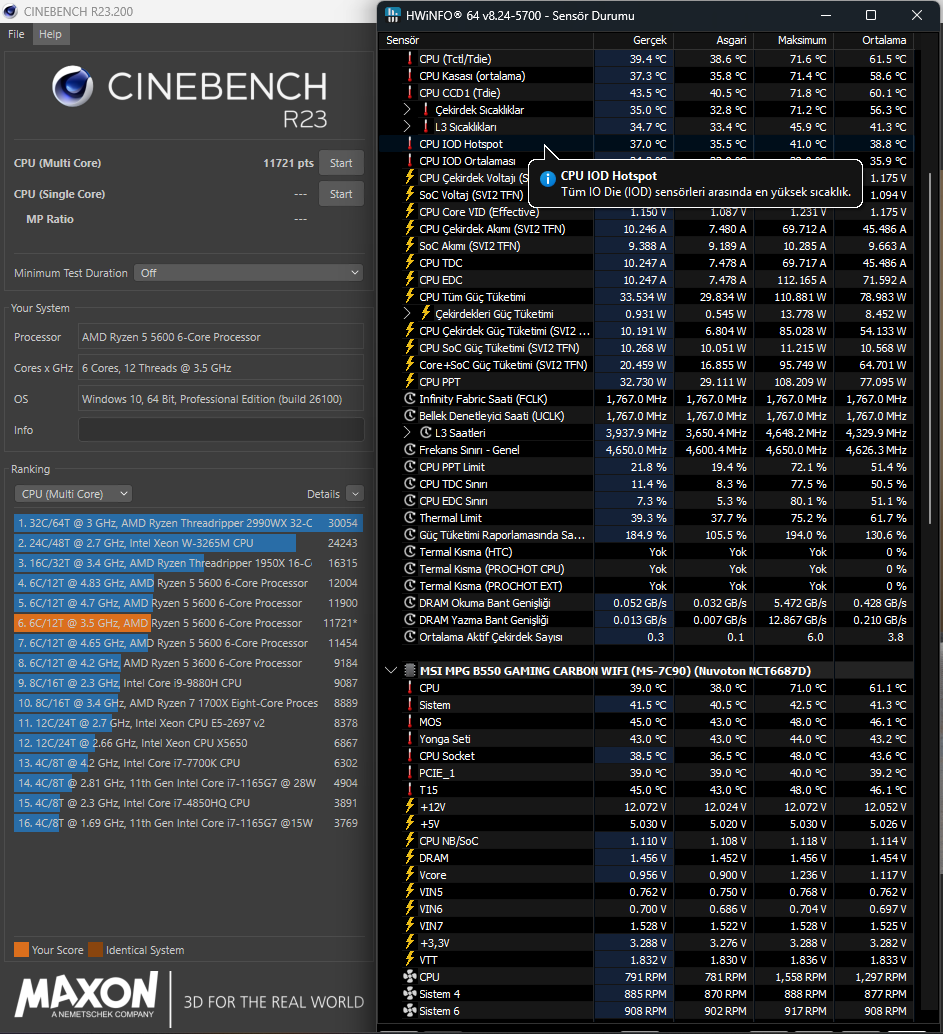
Task: Open the CPU (Multi Core) ranking dropdown
Action: tap(73, 494)
